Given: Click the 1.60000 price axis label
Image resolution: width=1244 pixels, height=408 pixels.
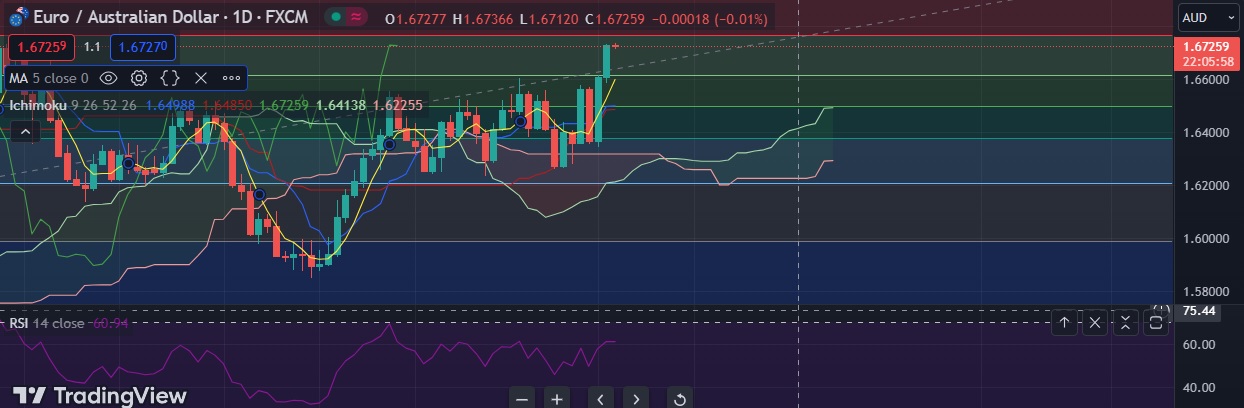Looking at the screenshot, I should [1204, 239].
